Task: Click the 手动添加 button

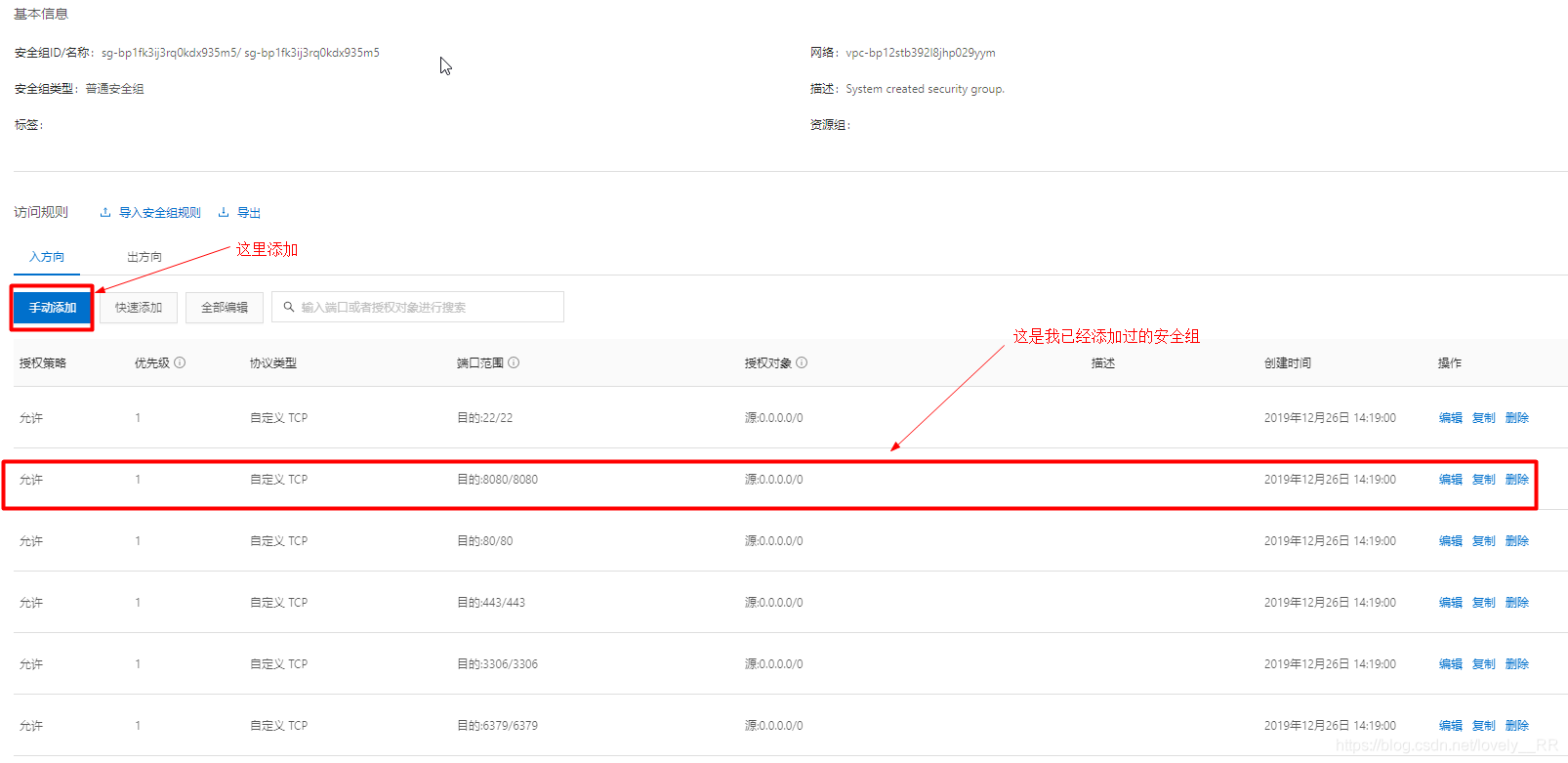Action: (x=53, y=308)
